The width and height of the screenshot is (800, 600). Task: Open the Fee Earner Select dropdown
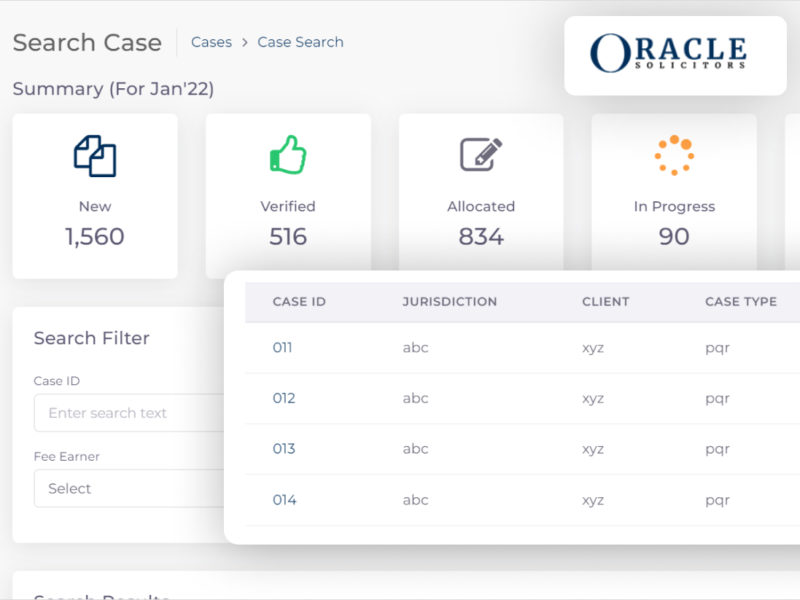coord(130,489)
